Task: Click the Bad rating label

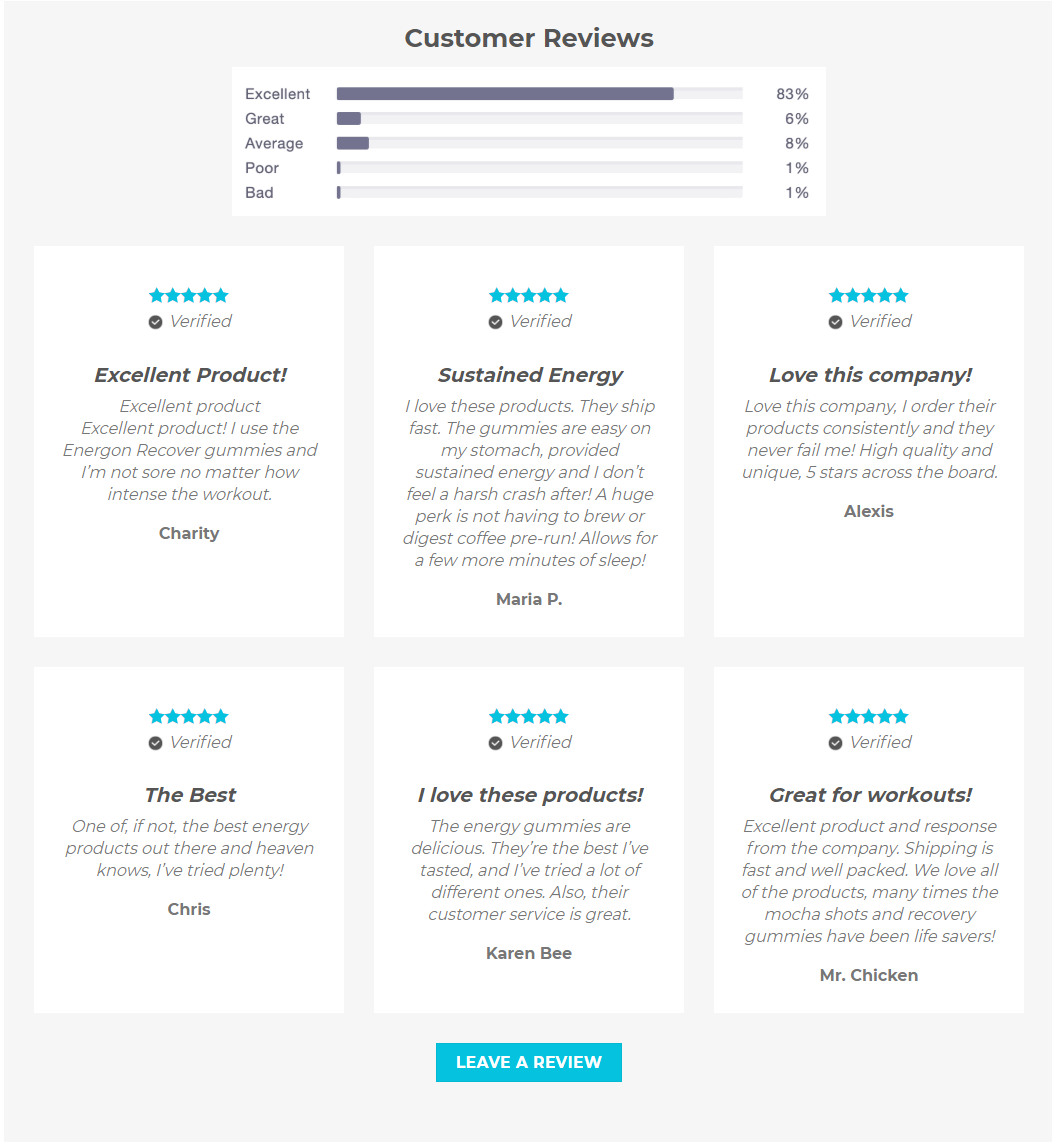Action: 259,193
